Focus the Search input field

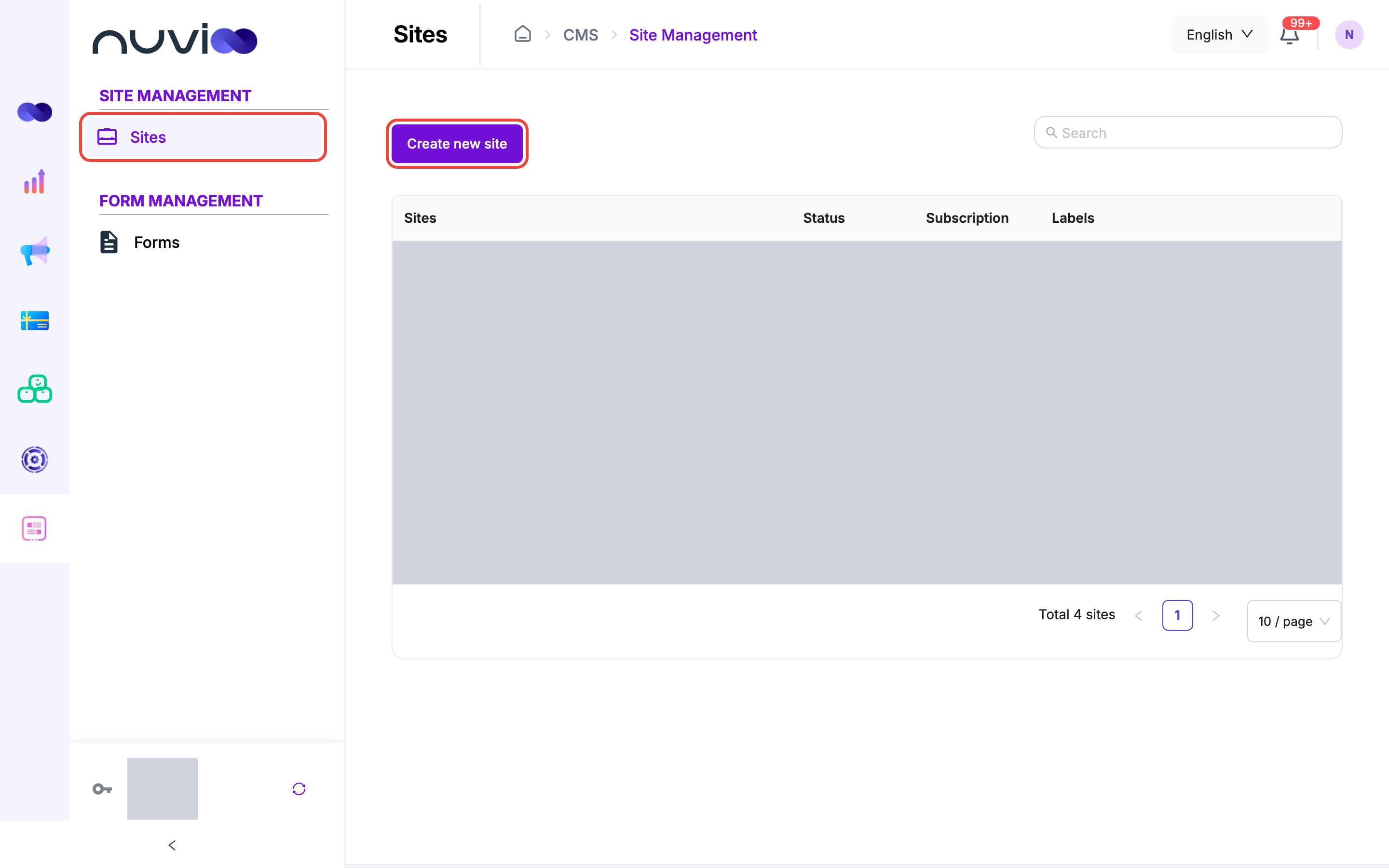(1187, 133)
